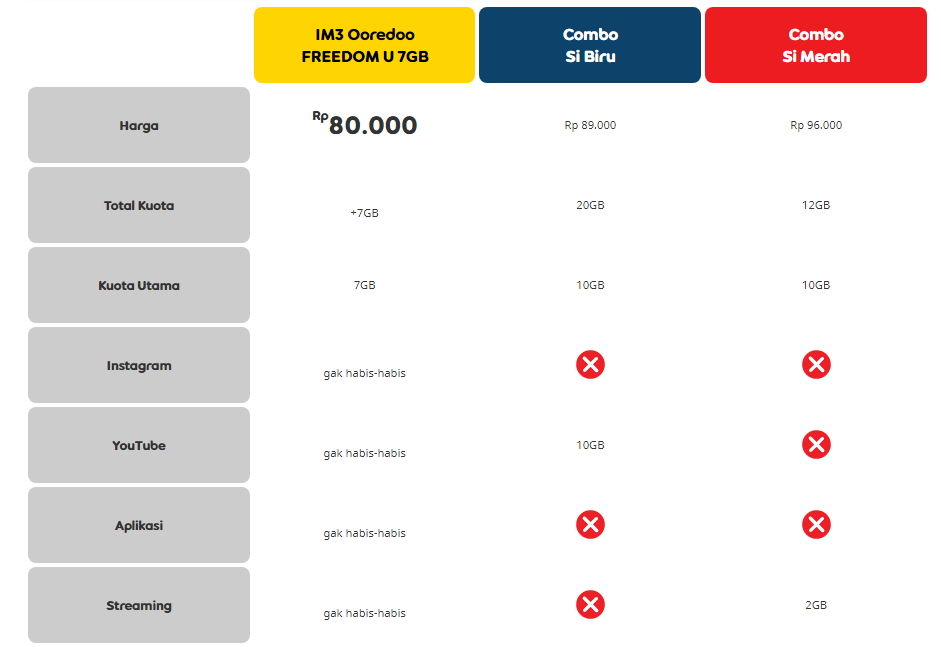Click the Rp 80.000 price text
Image resolution: width=941 pixels, height=647 pixels.
coord(366,125)
